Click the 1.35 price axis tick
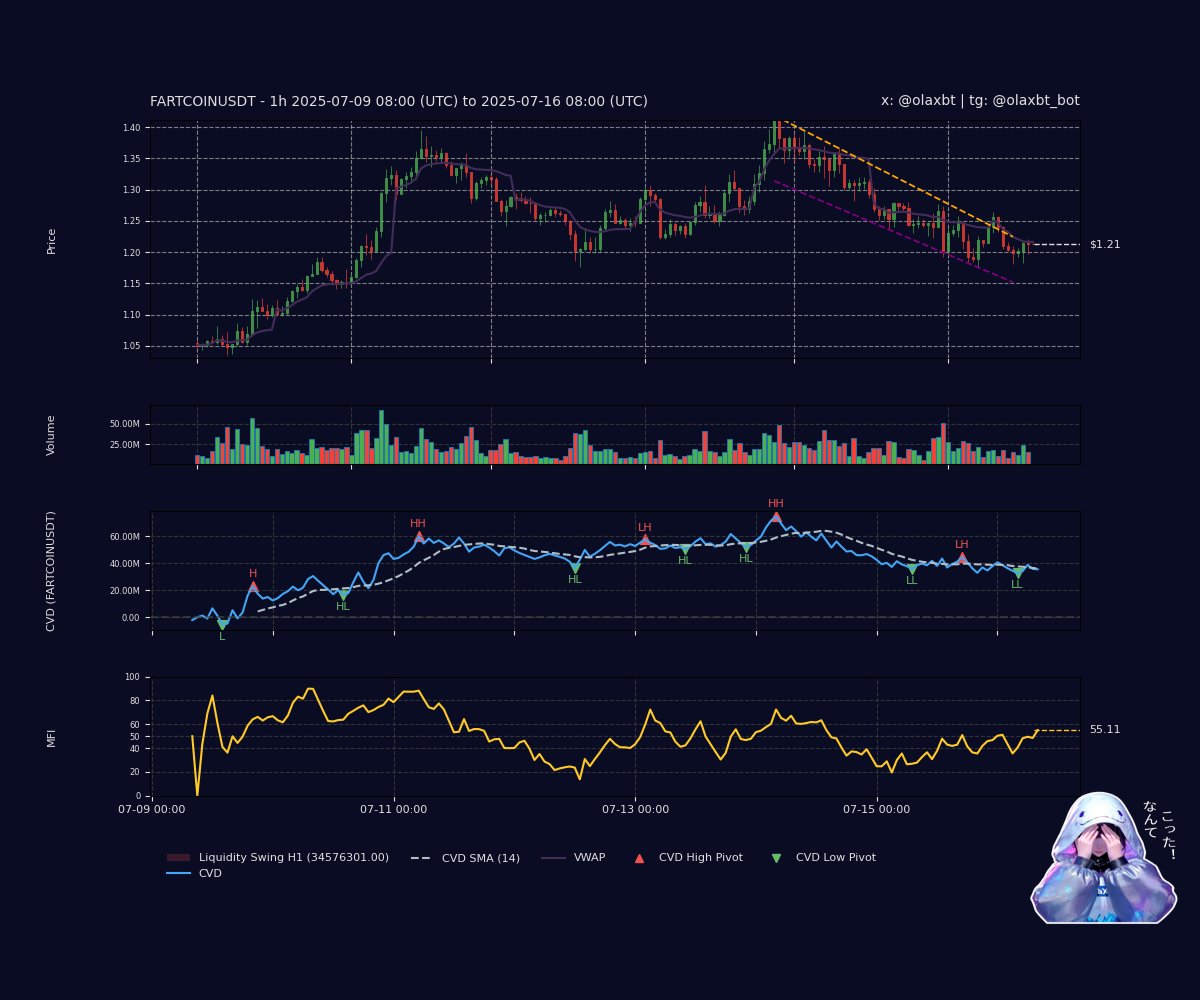1200x1000 pixels. coord(132,159)
